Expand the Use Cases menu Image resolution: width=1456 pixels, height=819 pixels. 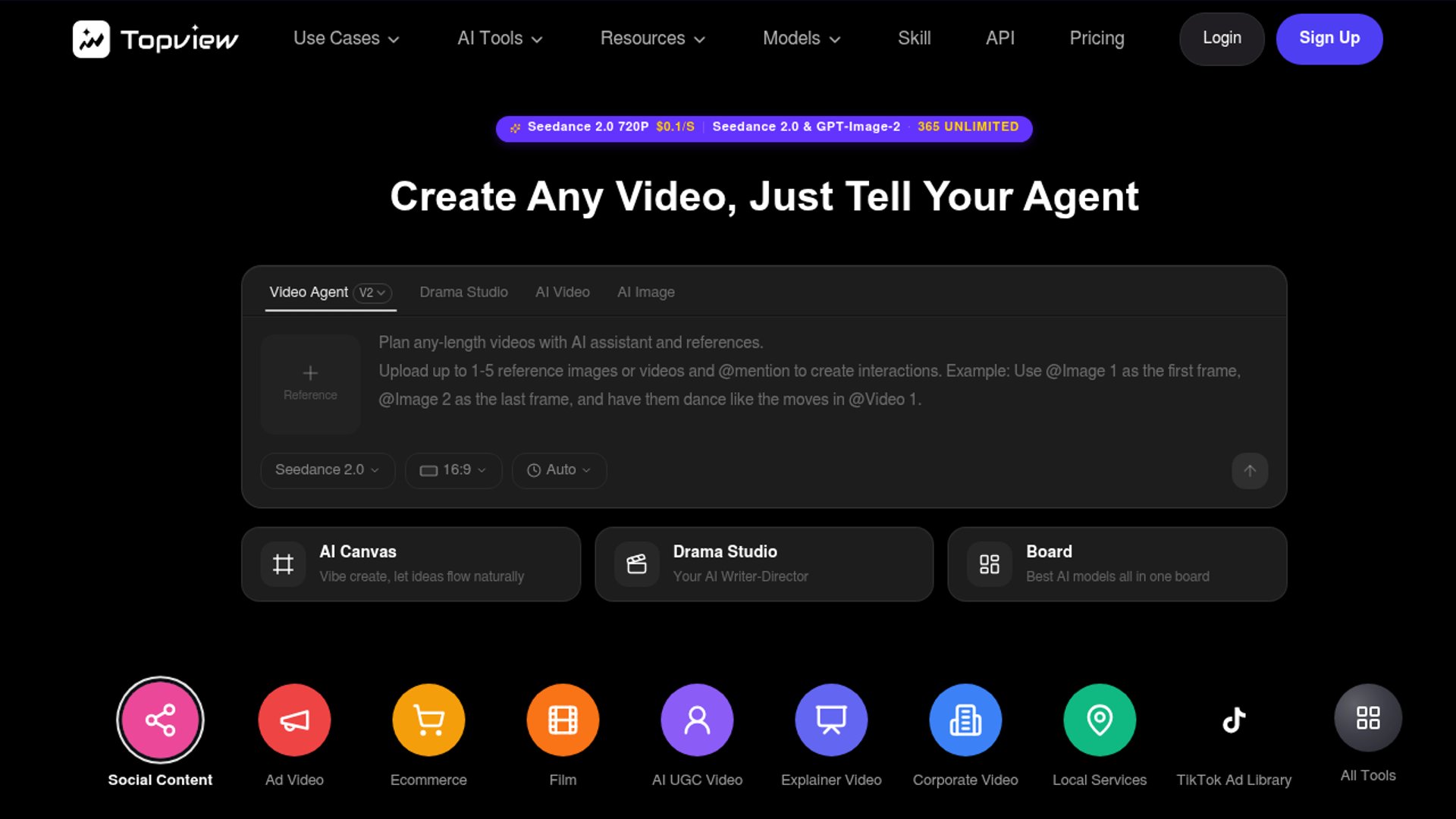(346, 39)
